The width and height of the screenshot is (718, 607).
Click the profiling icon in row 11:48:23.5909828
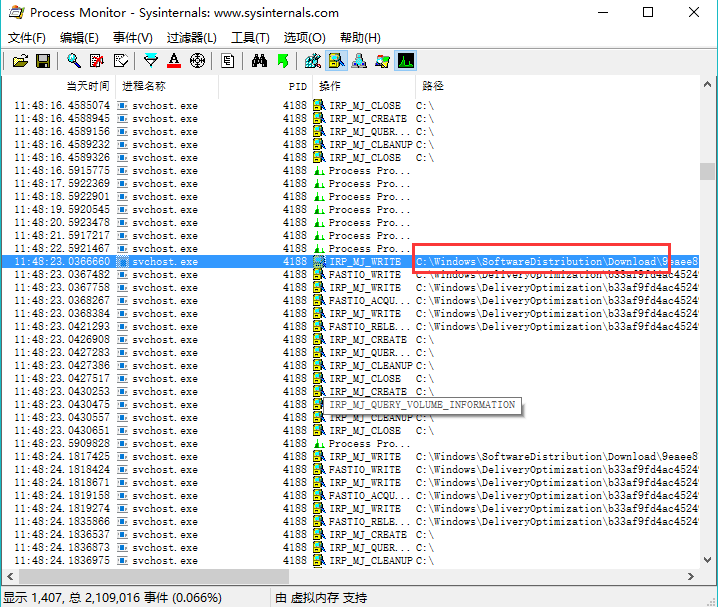click(319, 444)
